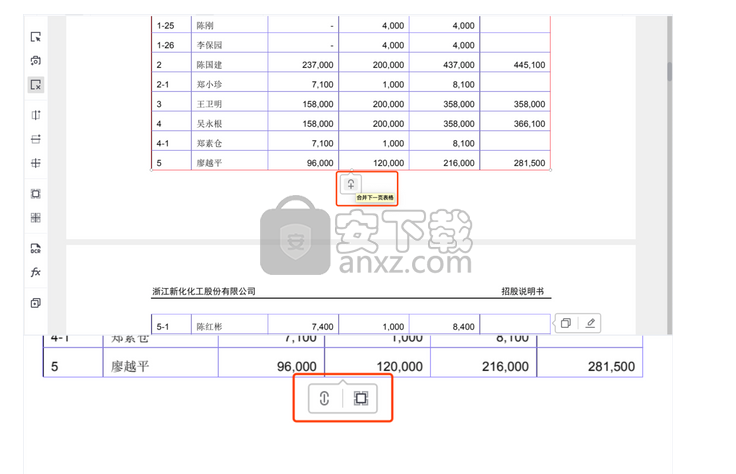Click the link/merge icon in lower popup
The width and height of the screenshot is (736, 474).
(324, 398)
